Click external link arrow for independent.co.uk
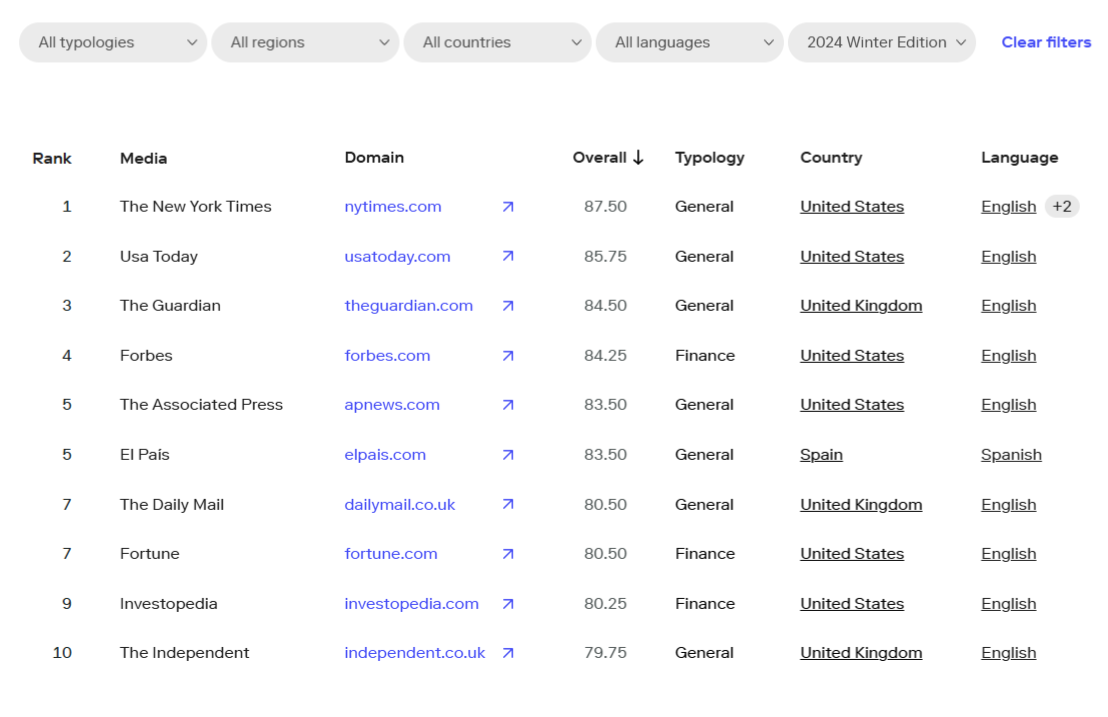This screenshot has width=1108, height=717. [x=508, y=653]
